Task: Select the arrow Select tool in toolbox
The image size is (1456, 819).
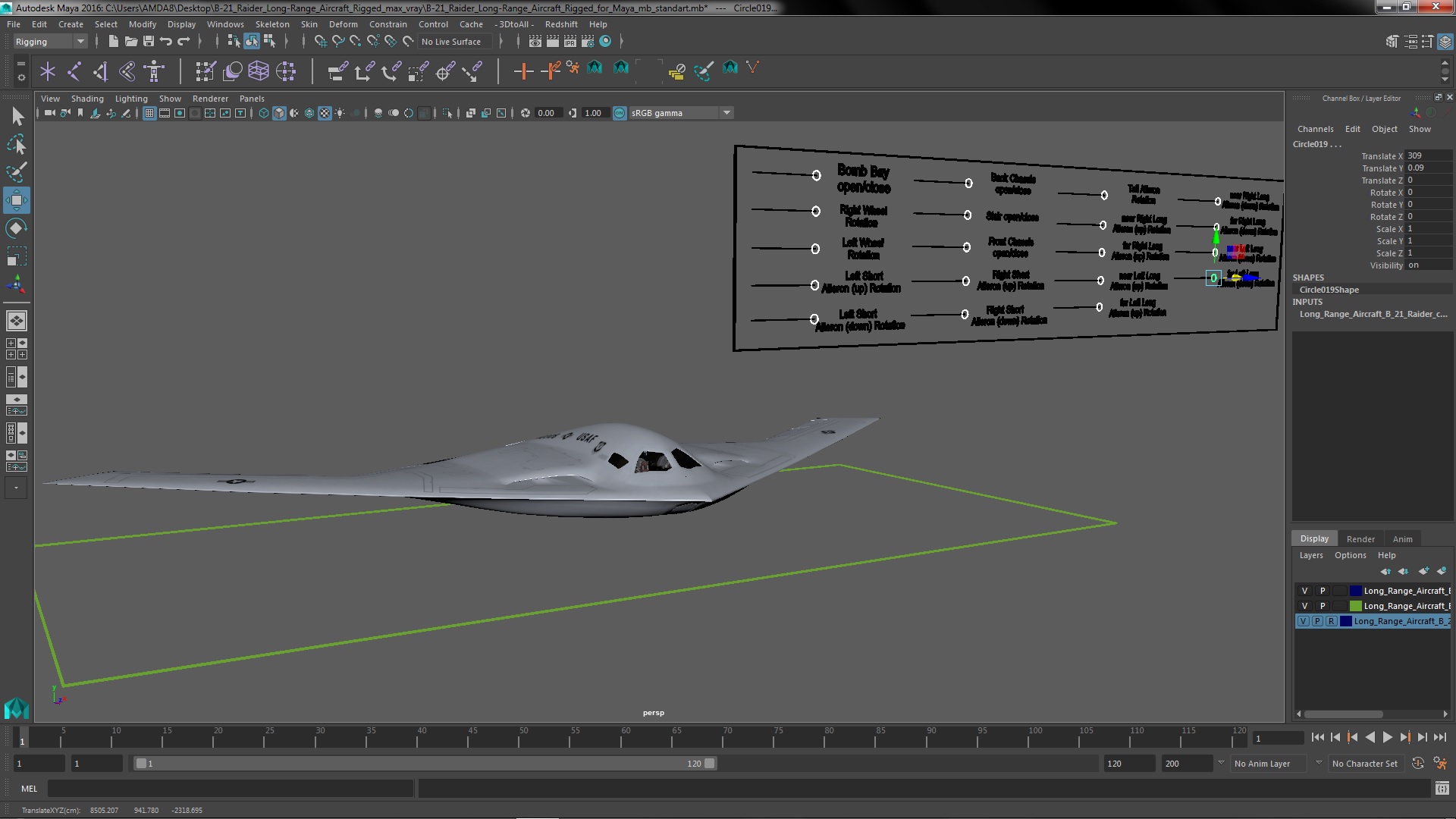Action: pos(17,116)
